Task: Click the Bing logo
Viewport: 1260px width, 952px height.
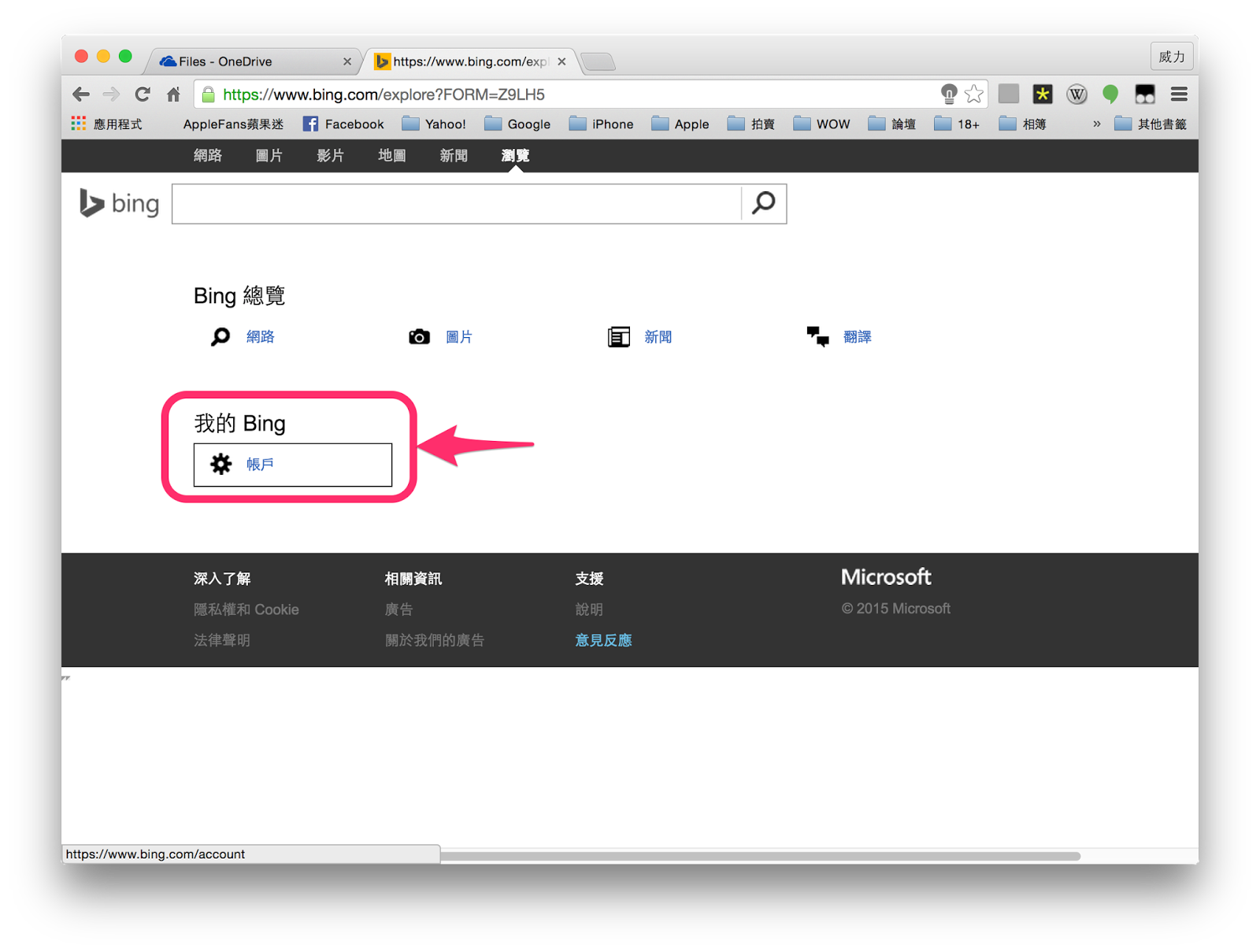Action: (119, 203)
